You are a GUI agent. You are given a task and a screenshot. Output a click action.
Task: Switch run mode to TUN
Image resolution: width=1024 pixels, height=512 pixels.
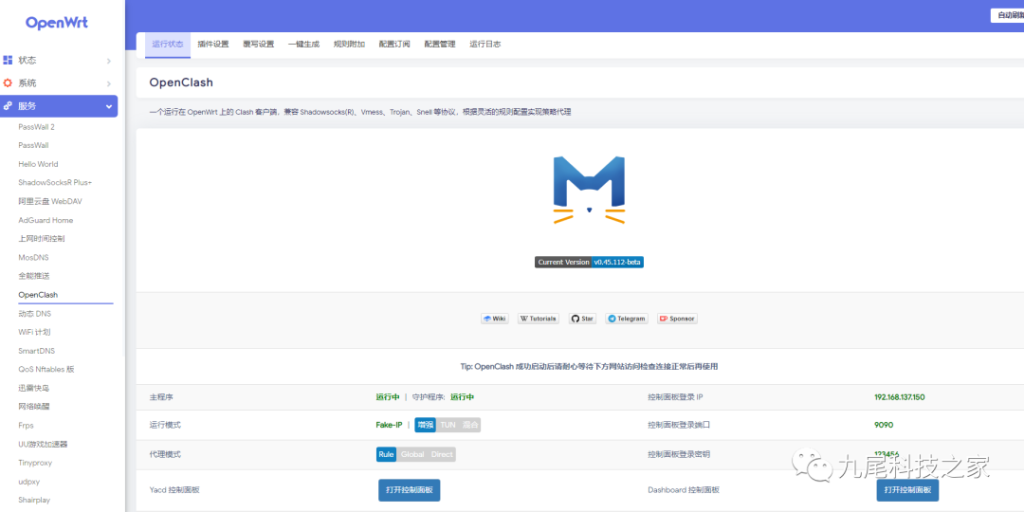coord(447,425)
